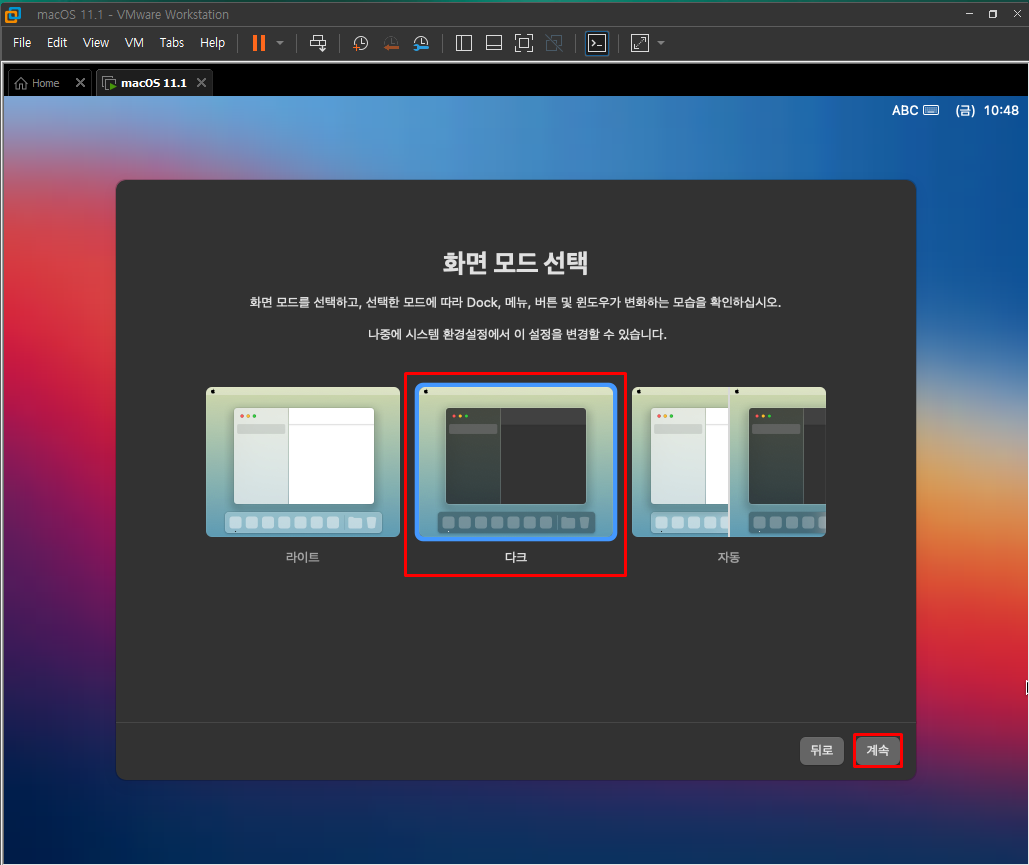Click the disabled Unity mode icon

554,43
